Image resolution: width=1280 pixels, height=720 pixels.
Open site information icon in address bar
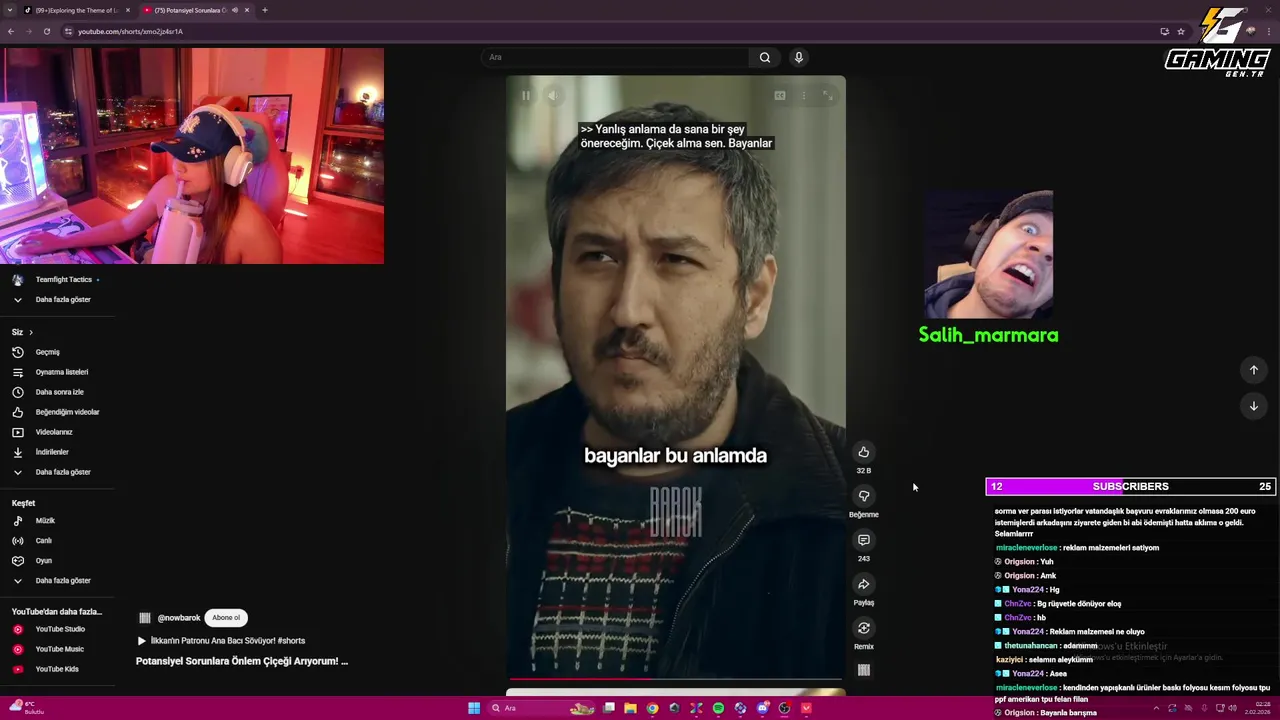point(69,31)
